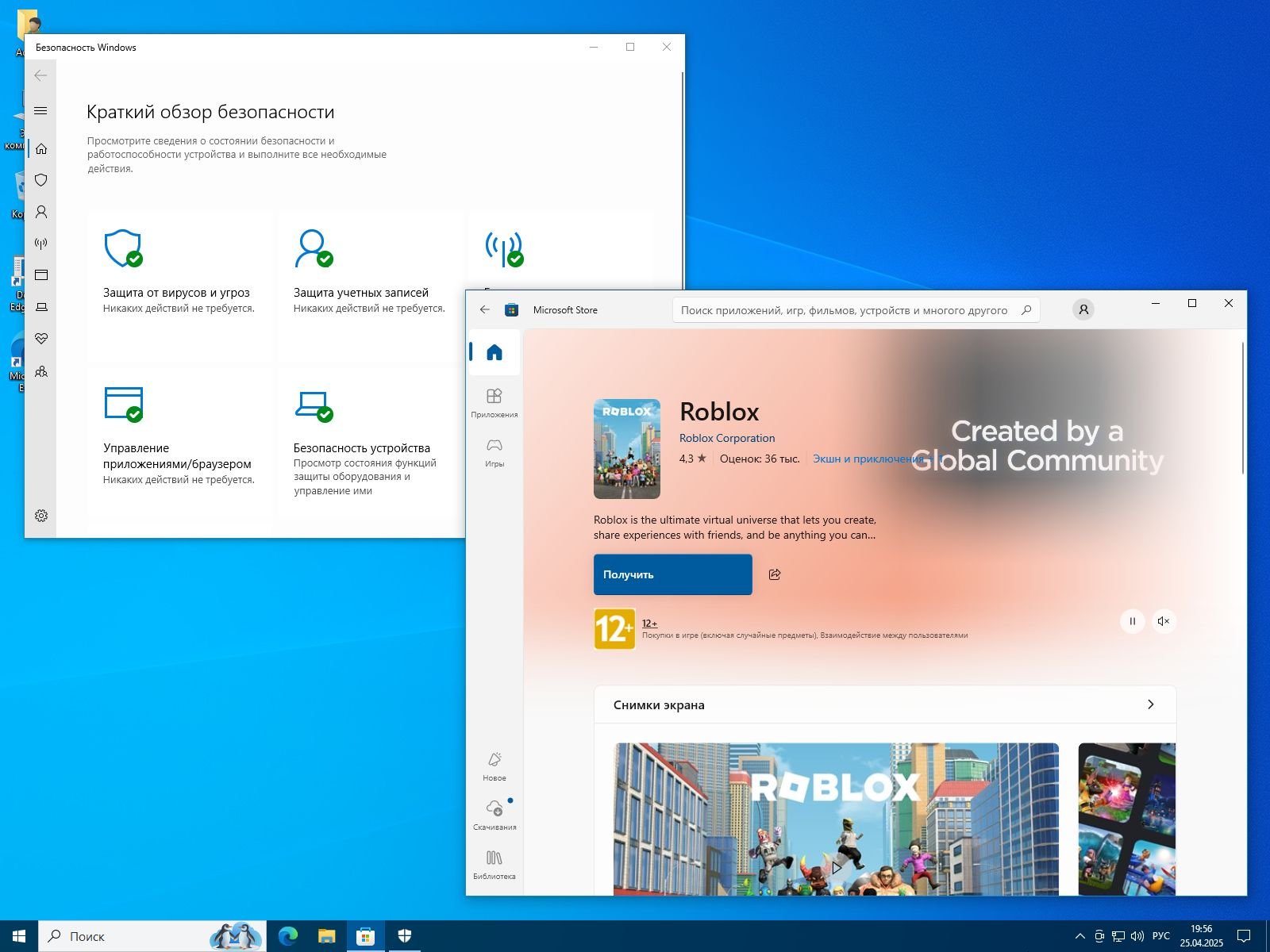Open the volume tray icon

[x=1137, y=936]
